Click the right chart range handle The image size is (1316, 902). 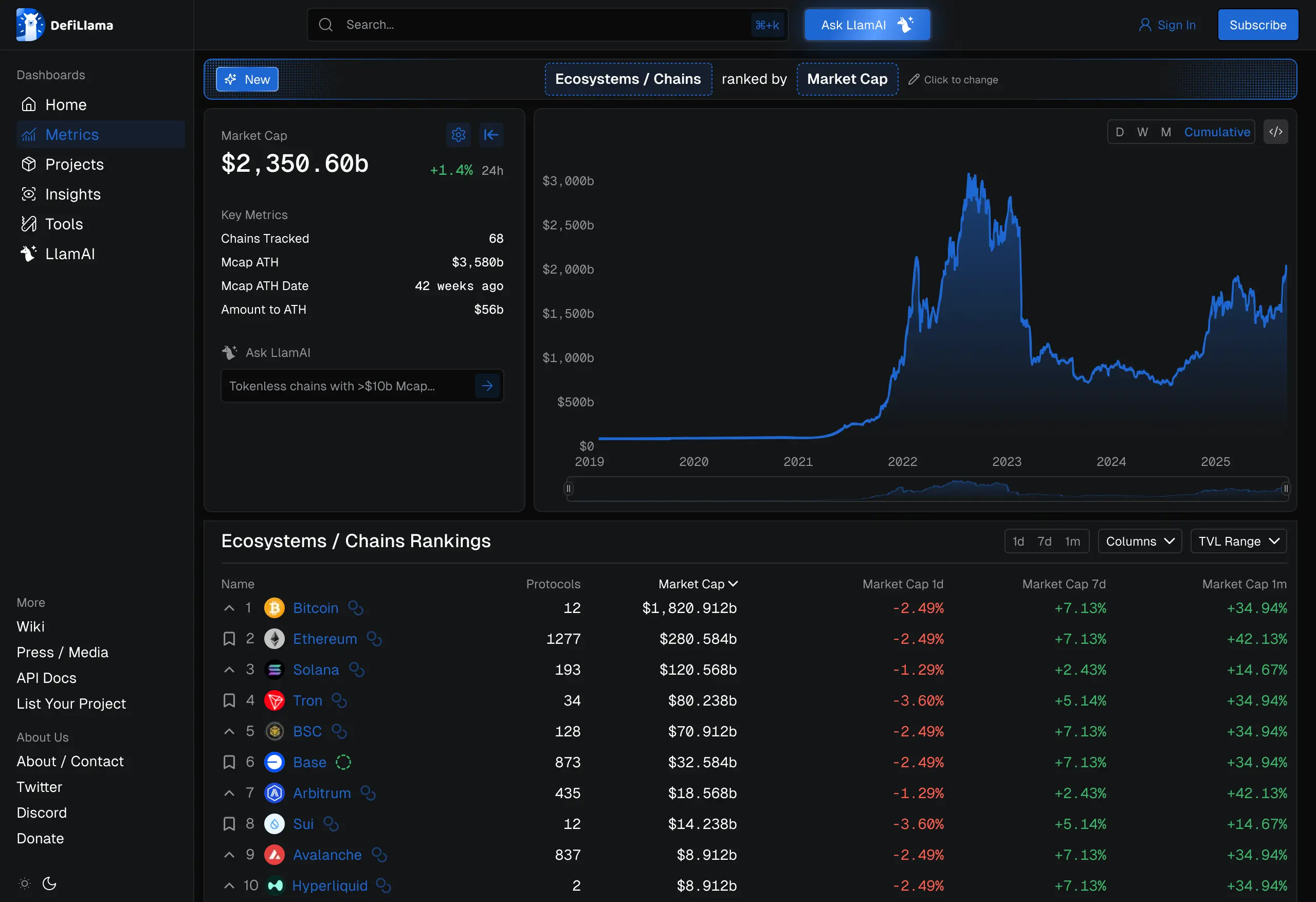tap(1286, 489)
